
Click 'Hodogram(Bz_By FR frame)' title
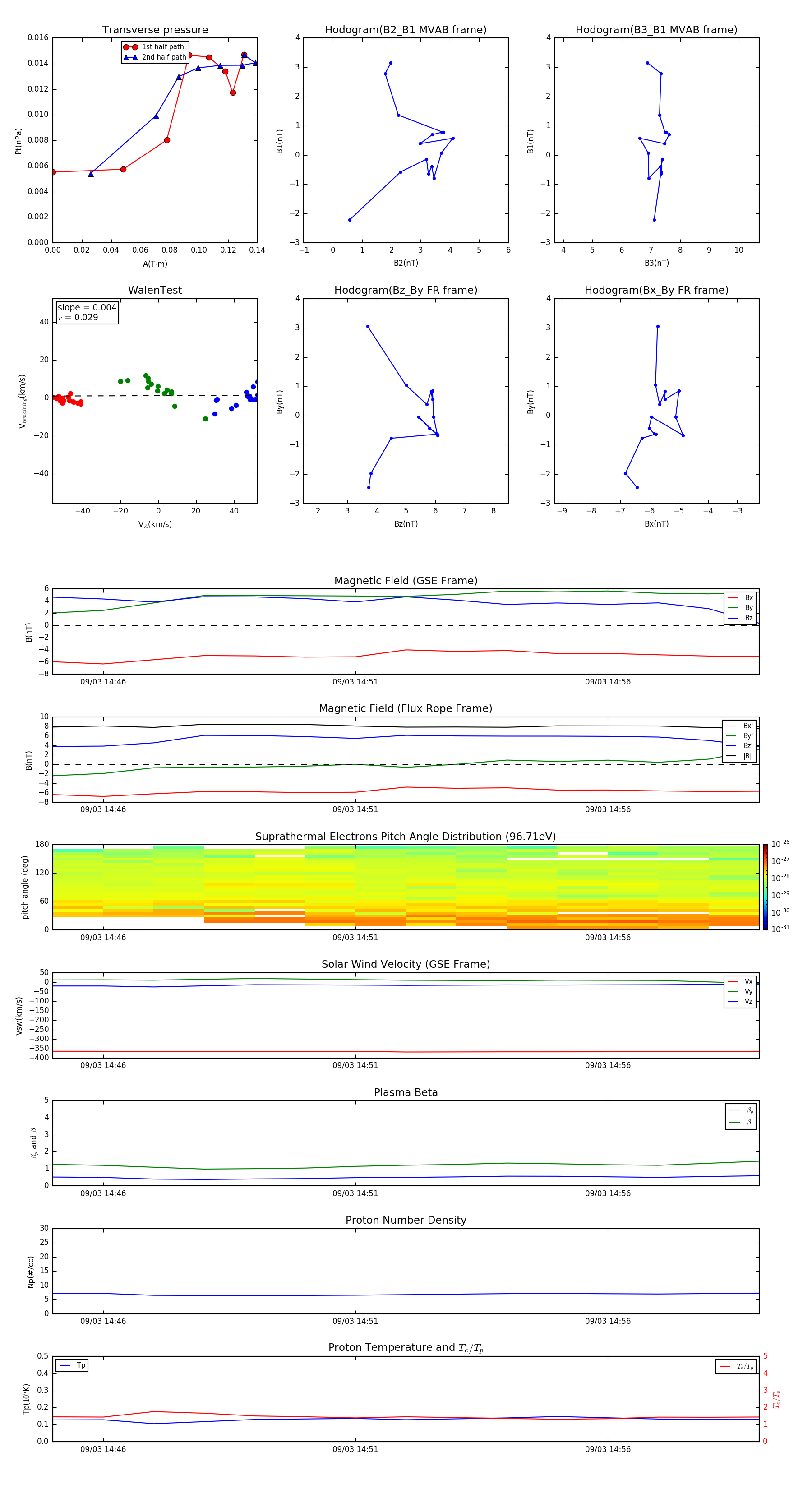tap(406, 290)
